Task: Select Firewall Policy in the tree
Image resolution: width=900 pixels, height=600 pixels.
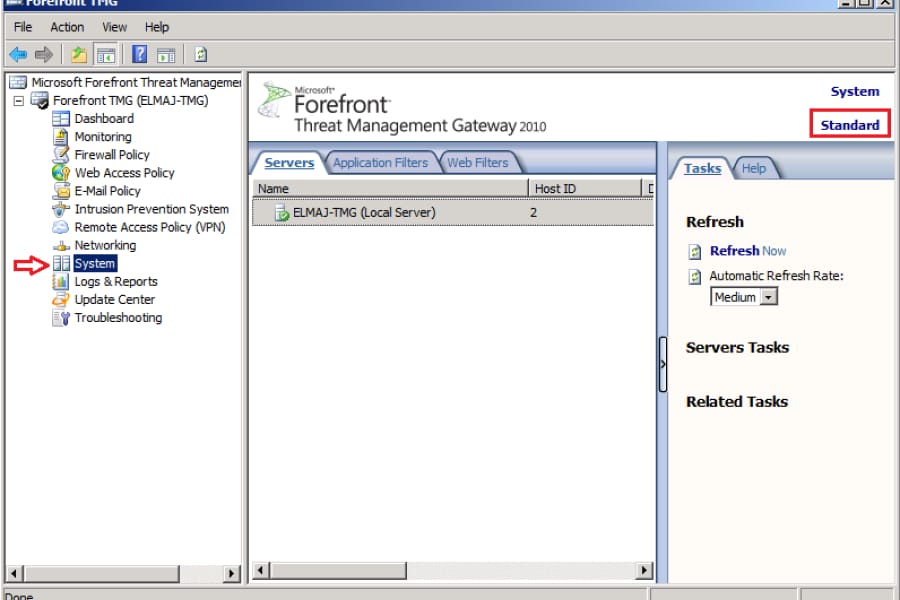Action: (112, 154)
